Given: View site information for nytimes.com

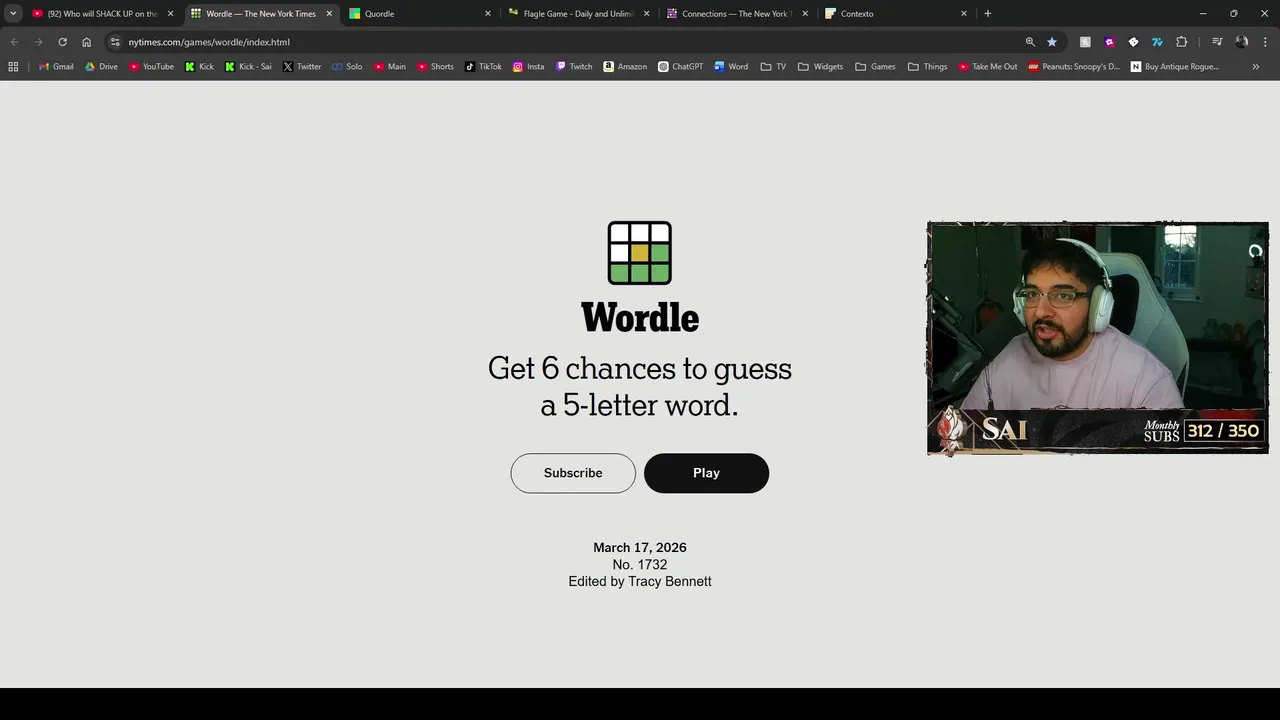Looking at the screenshot, I should [x=115, y=42].
